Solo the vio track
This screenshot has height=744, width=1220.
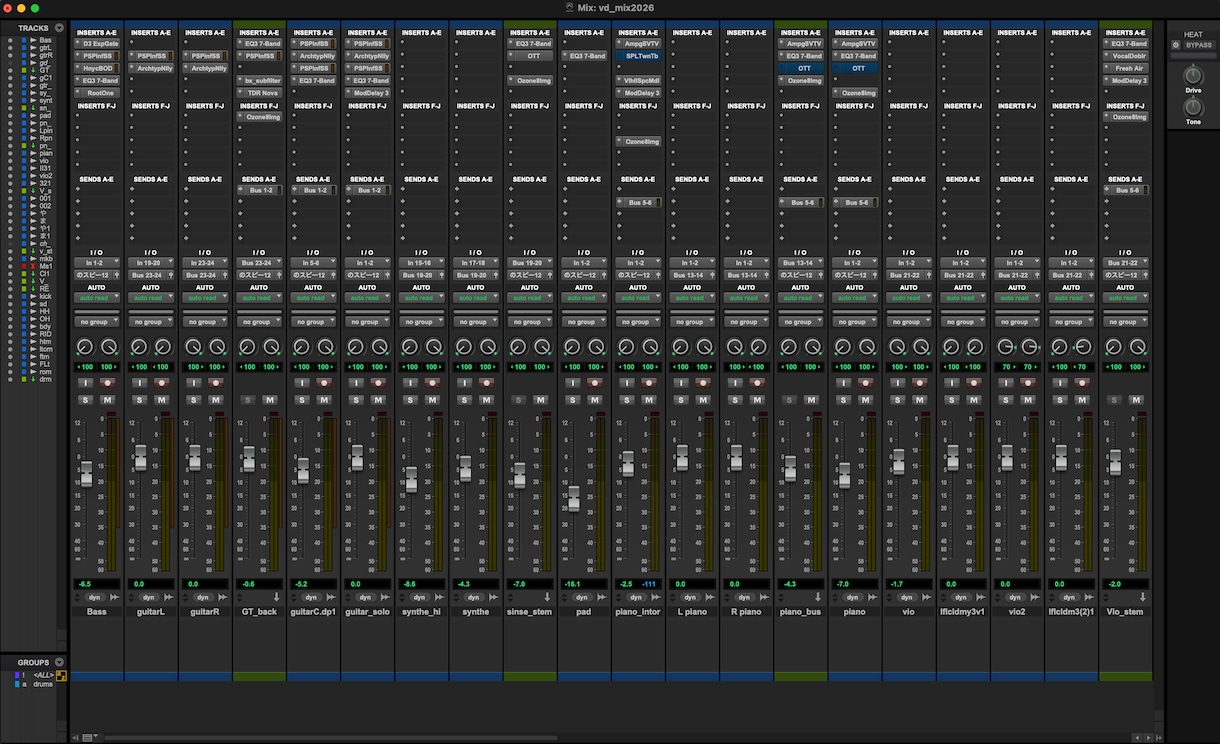point(896,400)
